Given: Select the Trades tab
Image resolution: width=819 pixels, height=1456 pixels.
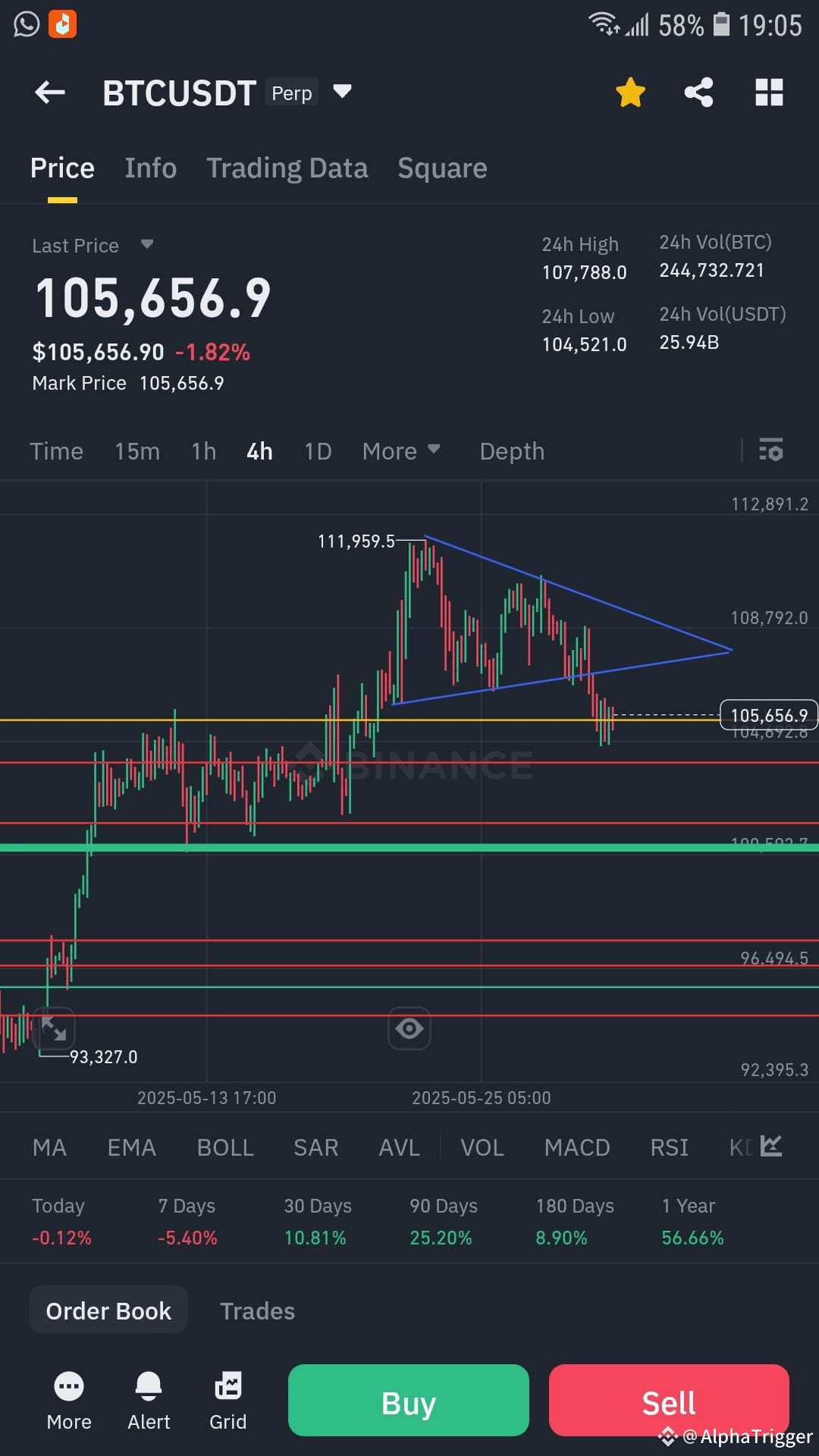Looking at the screenshot, I should point(258,1311).
